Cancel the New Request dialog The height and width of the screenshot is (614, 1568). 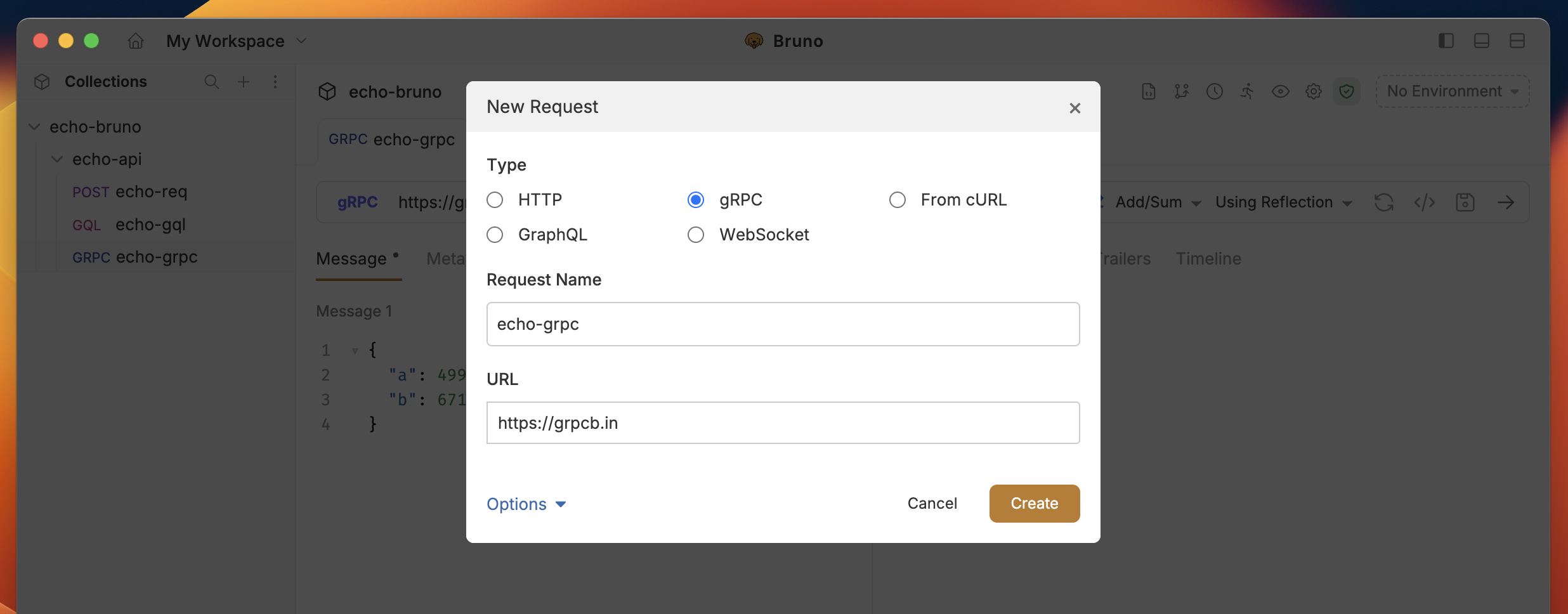(x=932, y=503)
